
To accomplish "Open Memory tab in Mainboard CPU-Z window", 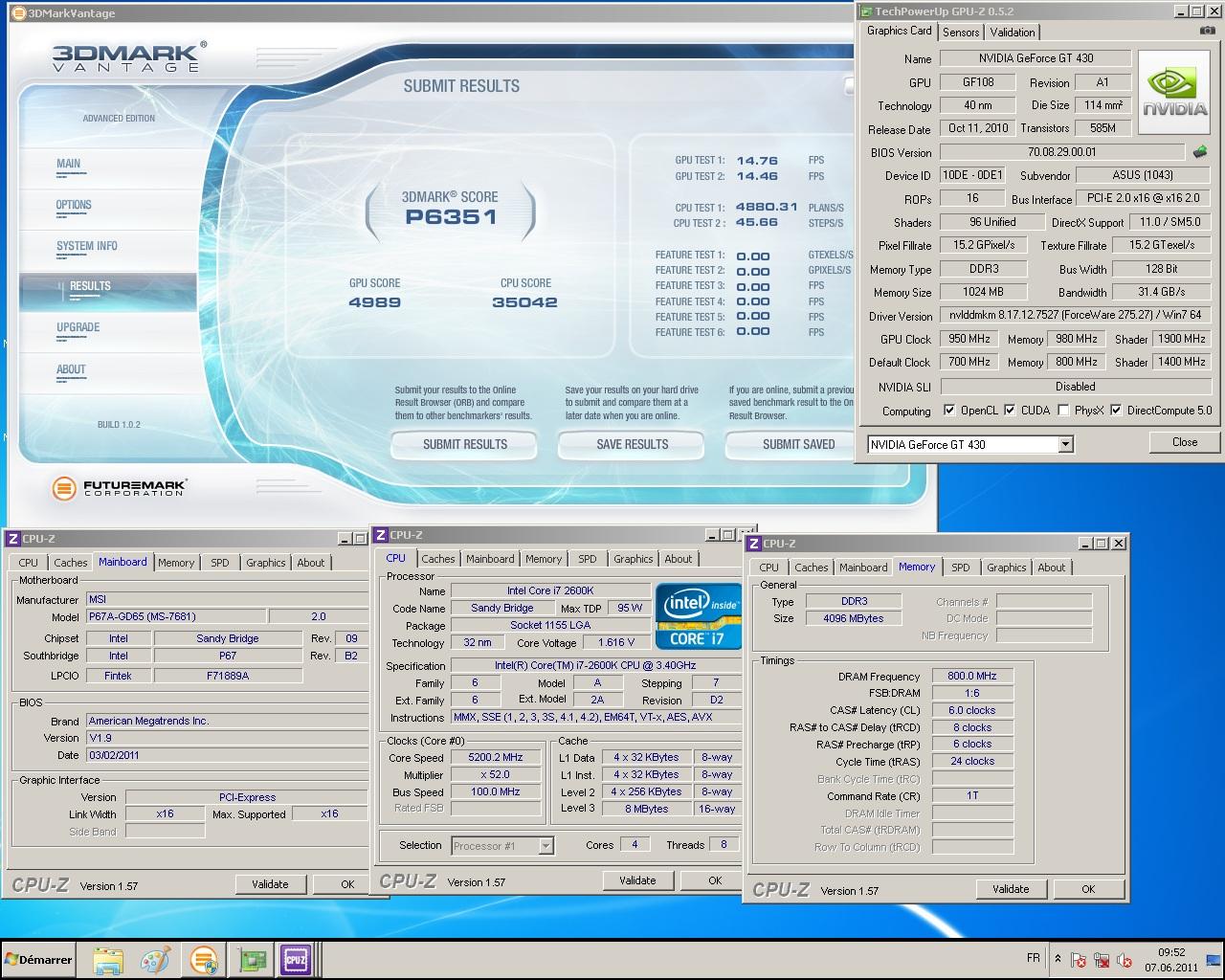I will 176,563.
